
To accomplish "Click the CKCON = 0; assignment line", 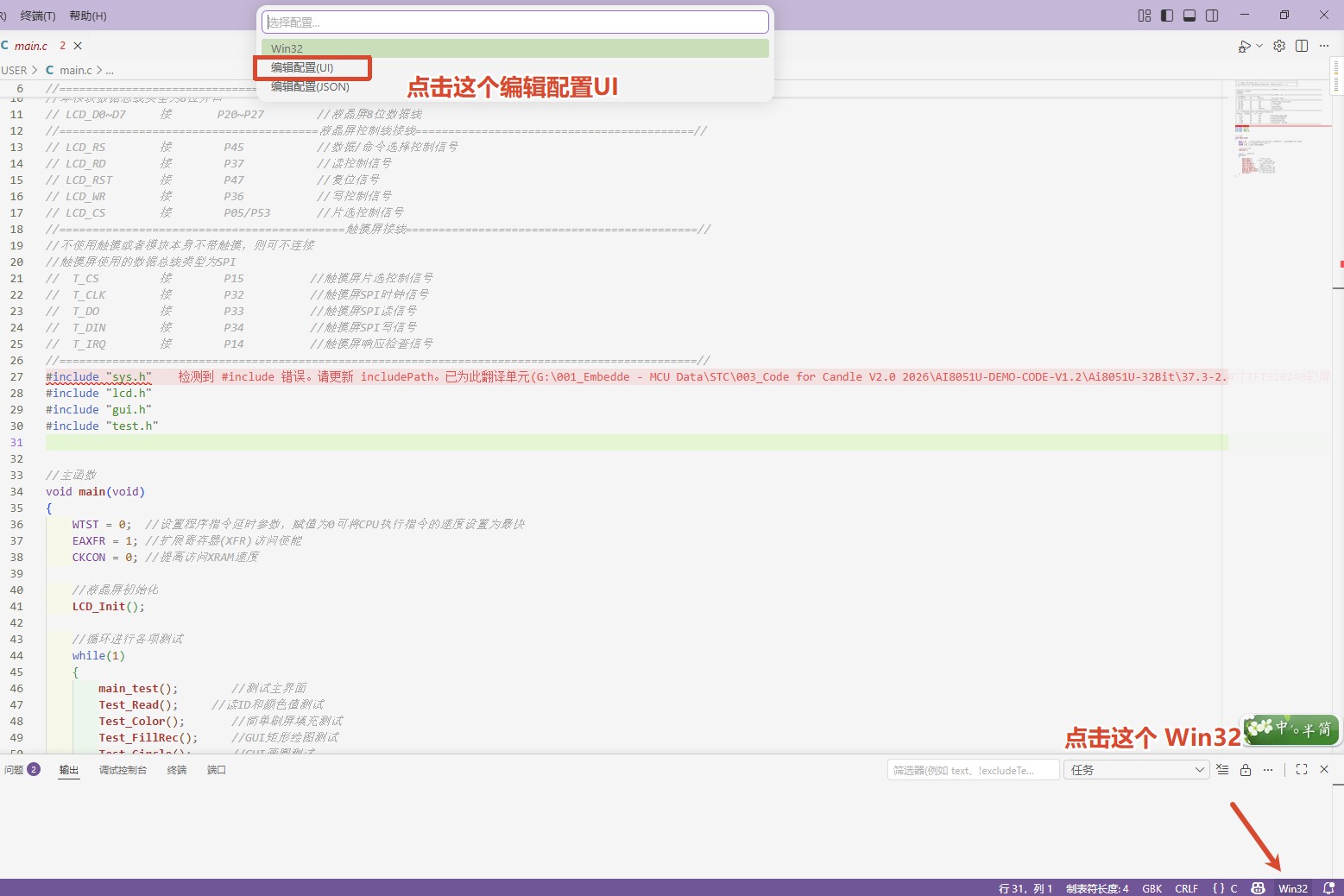I will click(x=105, y=558).
